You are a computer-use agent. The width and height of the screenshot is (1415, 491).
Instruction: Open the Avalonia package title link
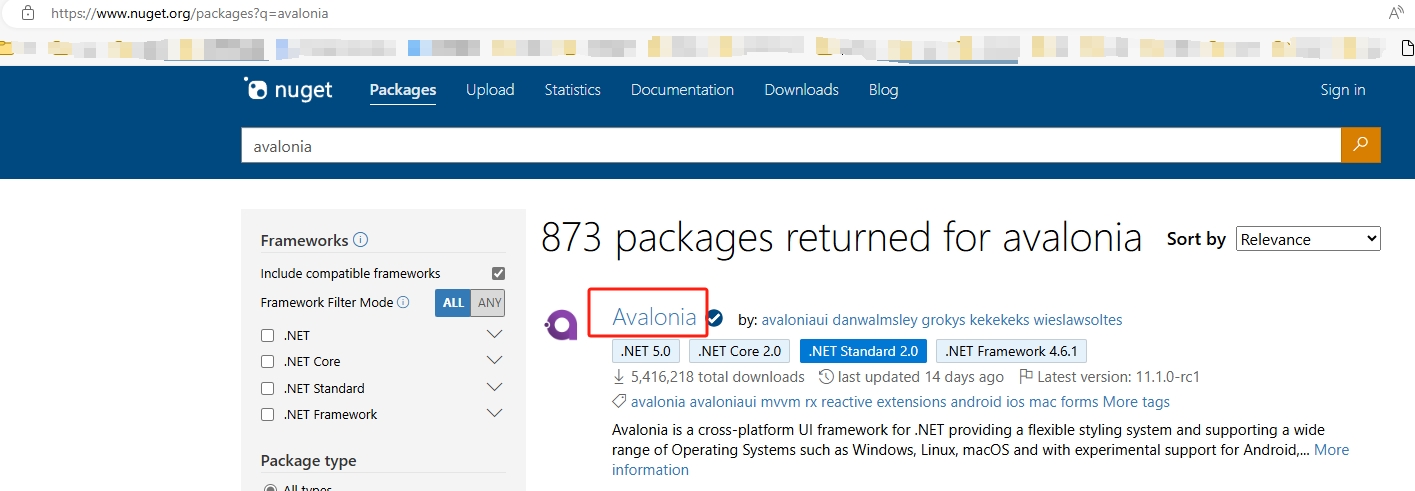point(654,317)
